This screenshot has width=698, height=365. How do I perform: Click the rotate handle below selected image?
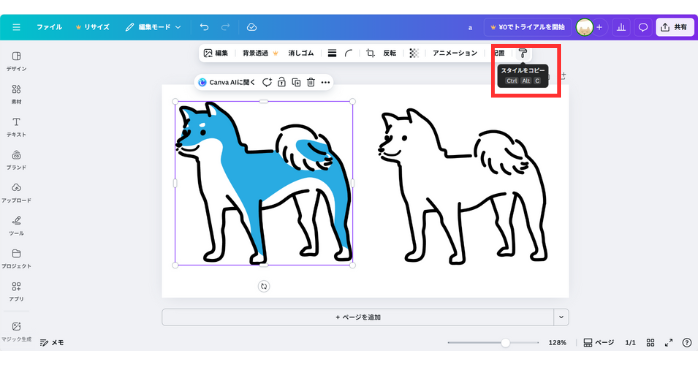(x=264, y=286)
